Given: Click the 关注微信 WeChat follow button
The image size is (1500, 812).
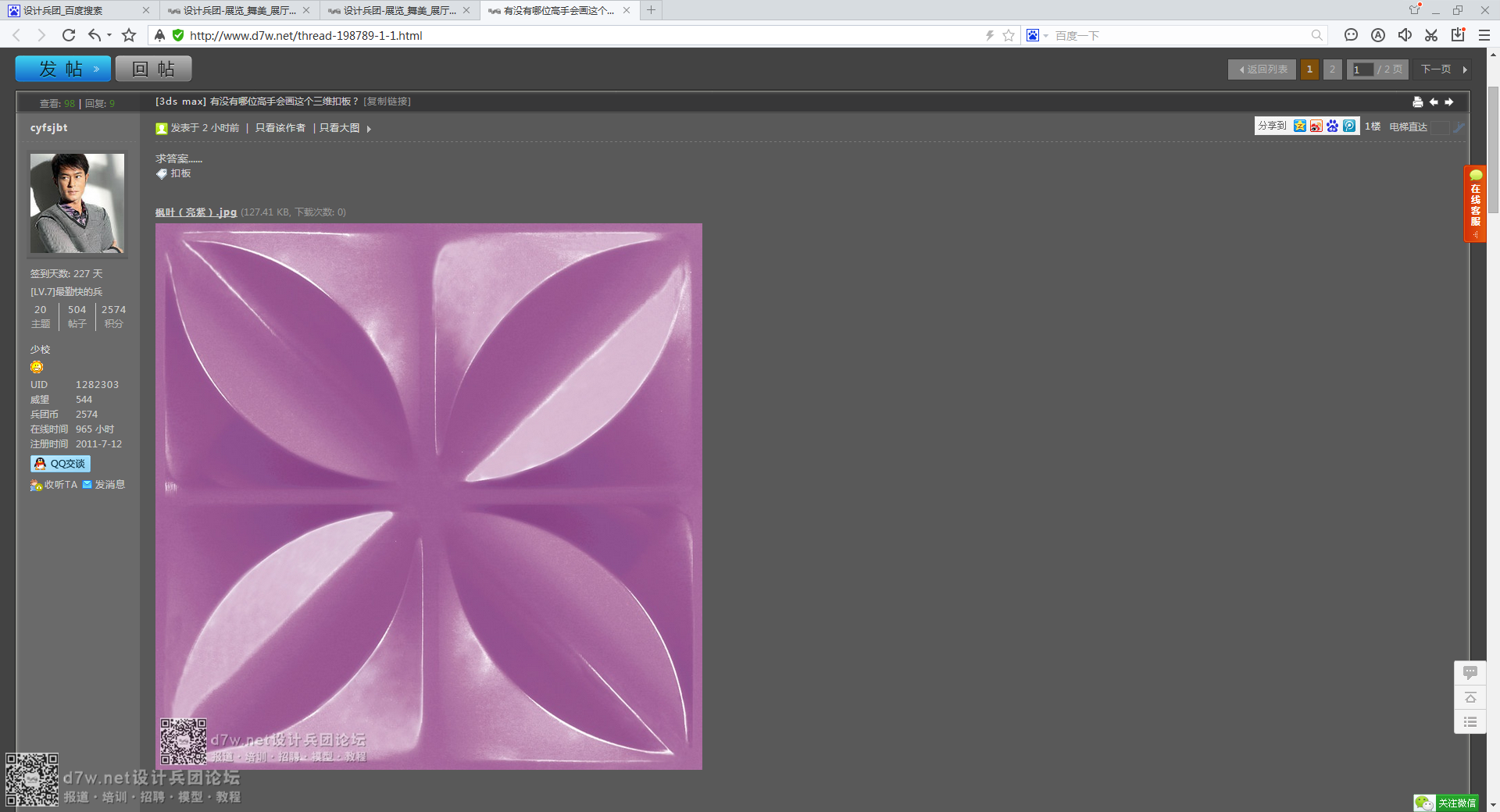Looking at the screenshot, I should [x=1446, y=803].
